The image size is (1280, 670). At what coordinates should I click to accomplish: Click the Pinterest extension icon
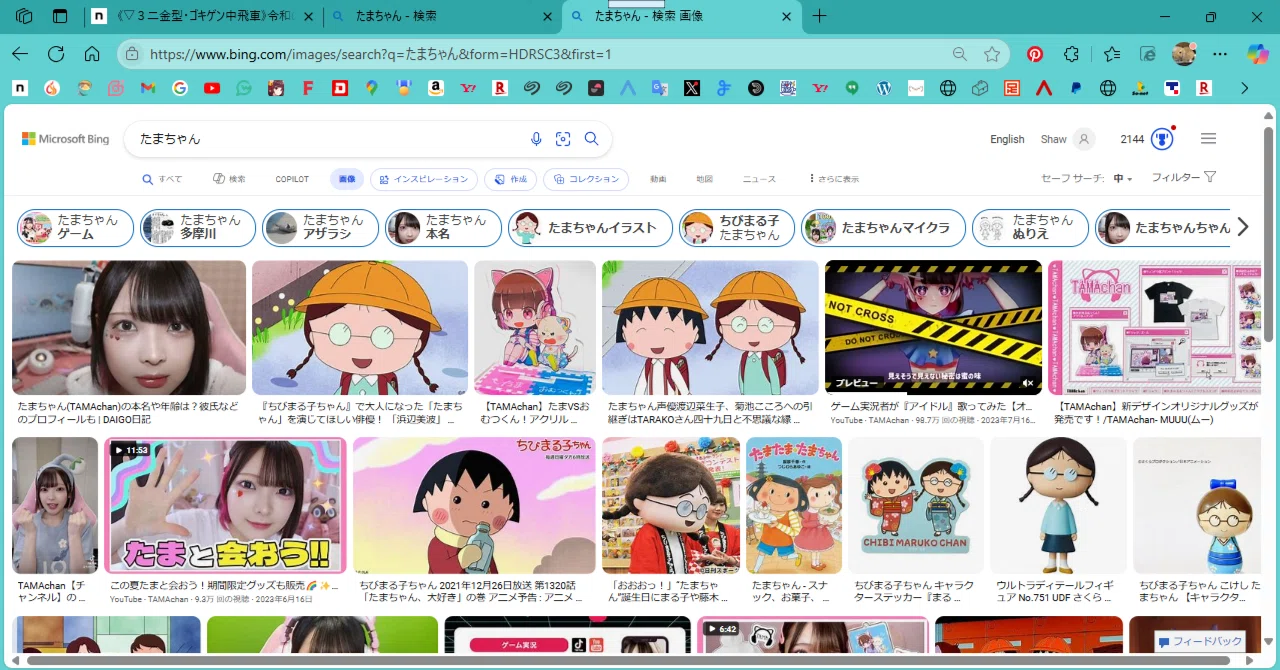1035,54
